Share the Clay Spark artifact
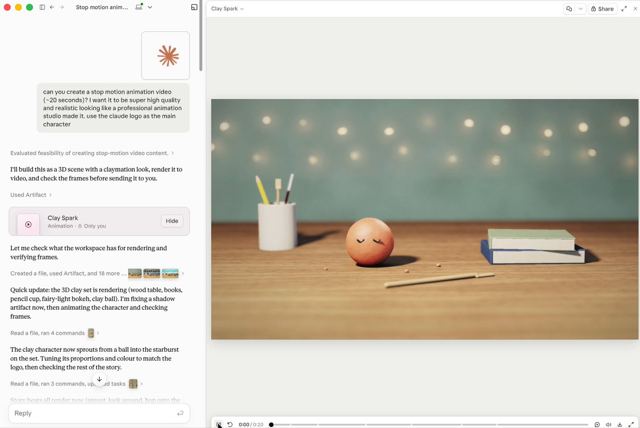 (x=602, y=9)
